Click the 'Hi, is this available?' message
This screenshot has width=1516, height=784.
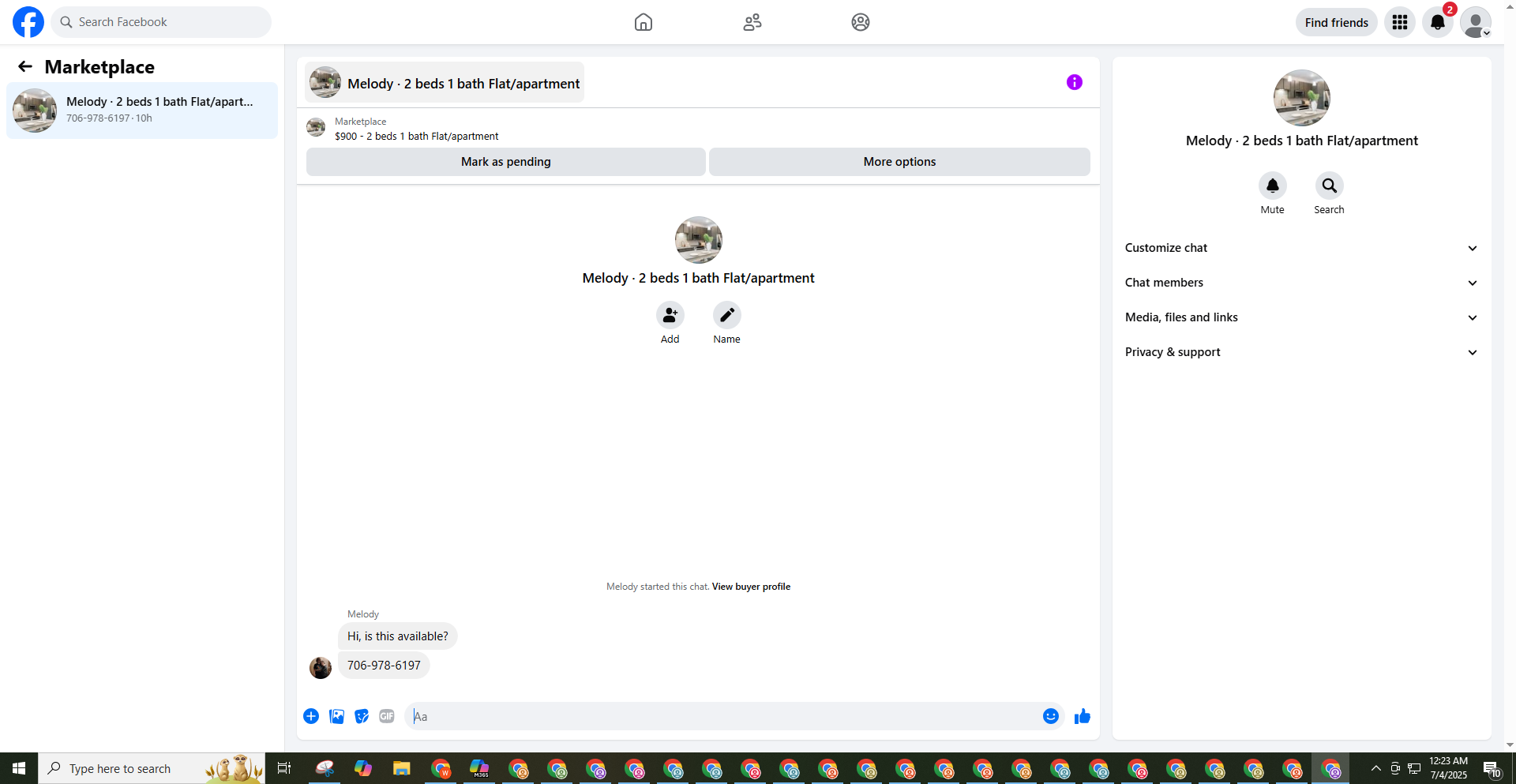(x=398, y=636)
